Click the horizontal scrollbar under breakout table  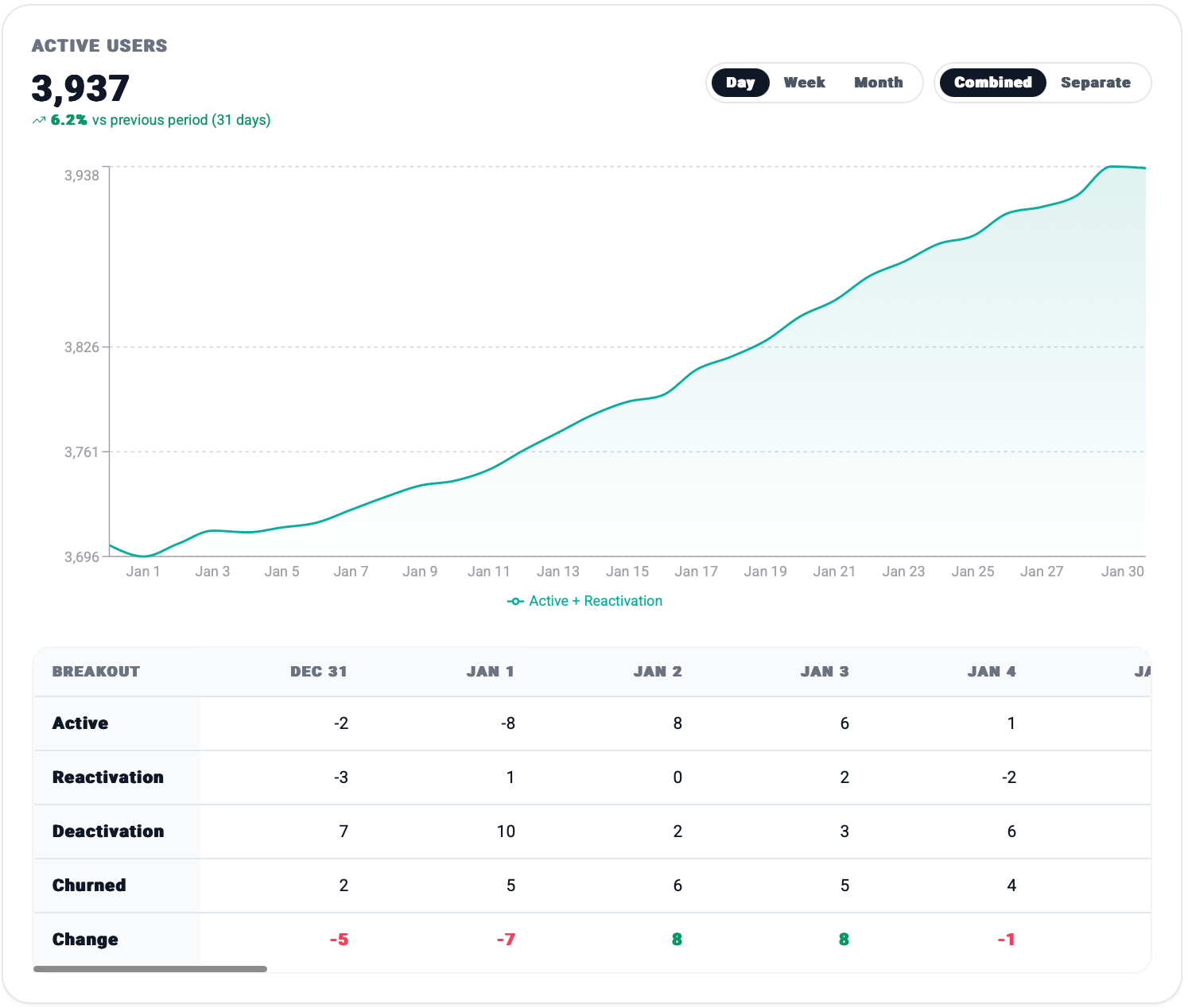pos(150,969)
